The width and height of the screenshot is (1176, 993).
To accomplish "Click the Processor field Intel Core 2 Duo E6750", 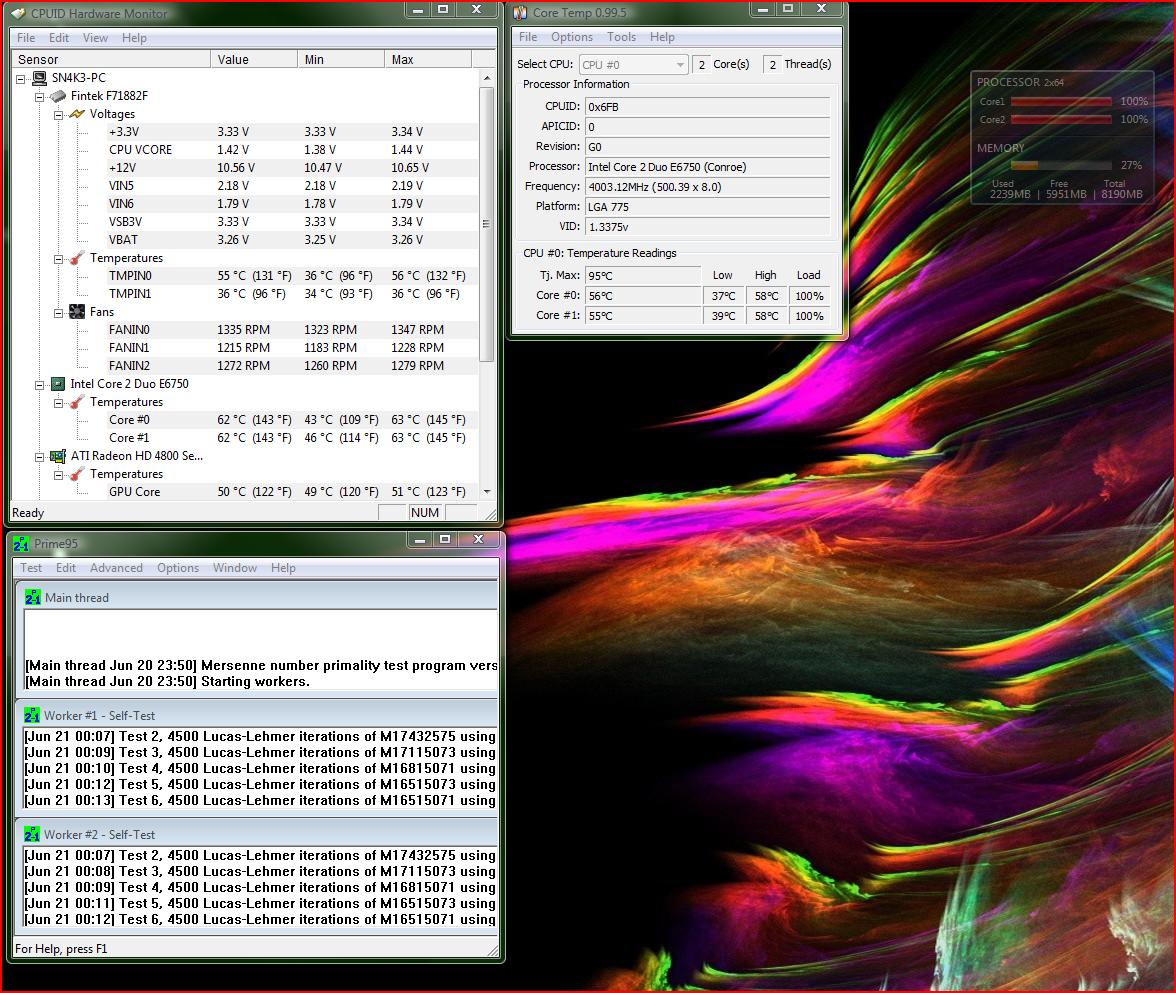I will (x=707, y=167).
